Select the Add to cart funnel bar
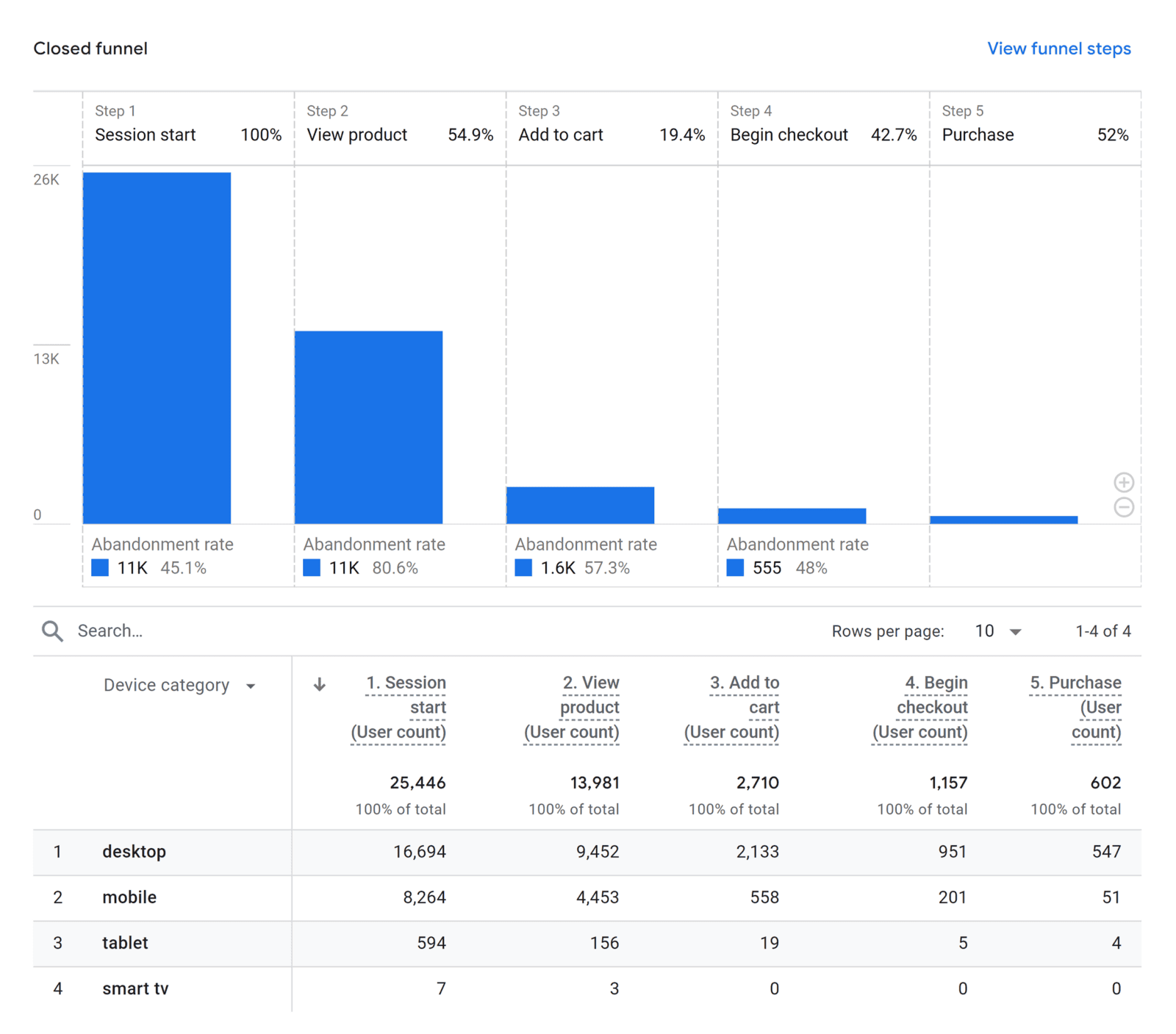 point(580,503)
